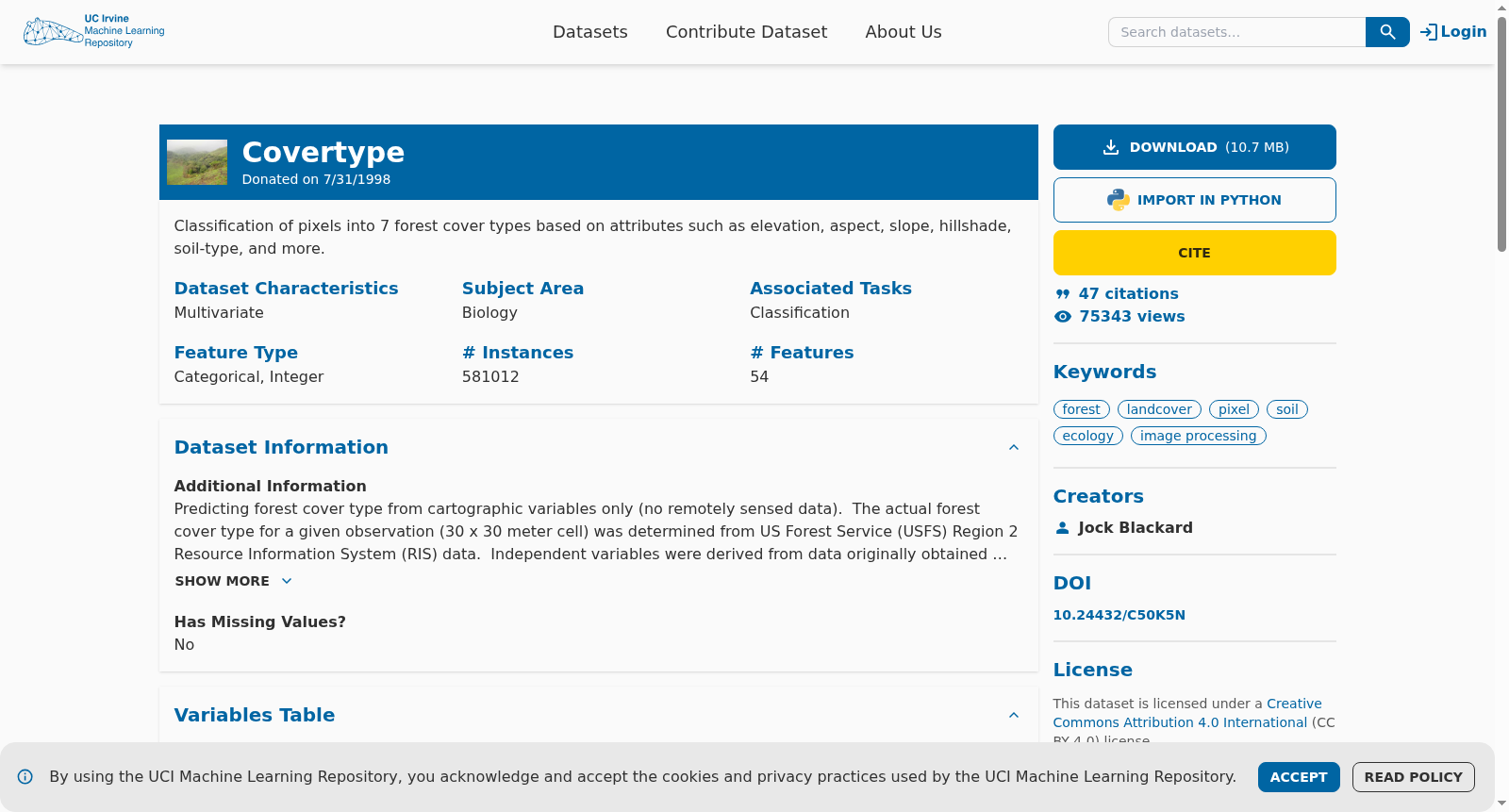Click the magnifier search button
The height and width of the screenshot is (812, 1509).
(x=1387, y=32)
